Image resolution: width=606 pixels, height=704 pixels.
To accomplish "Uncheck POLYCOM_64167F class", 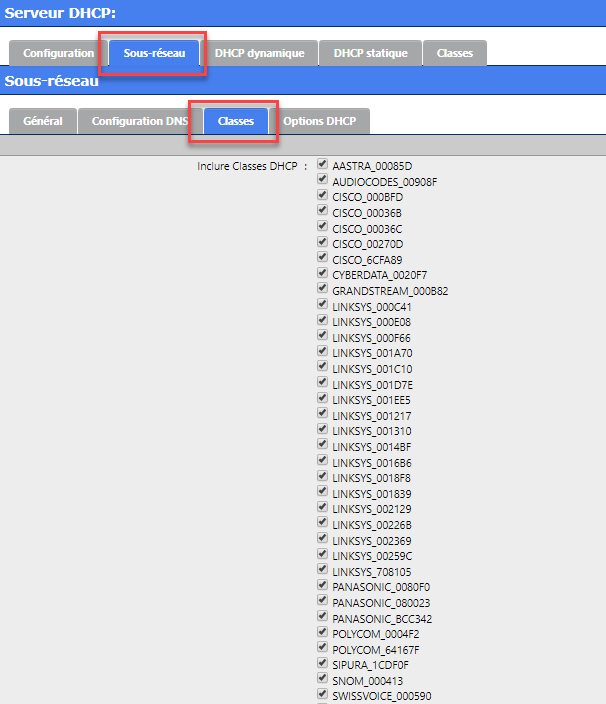I will point(322,647).
